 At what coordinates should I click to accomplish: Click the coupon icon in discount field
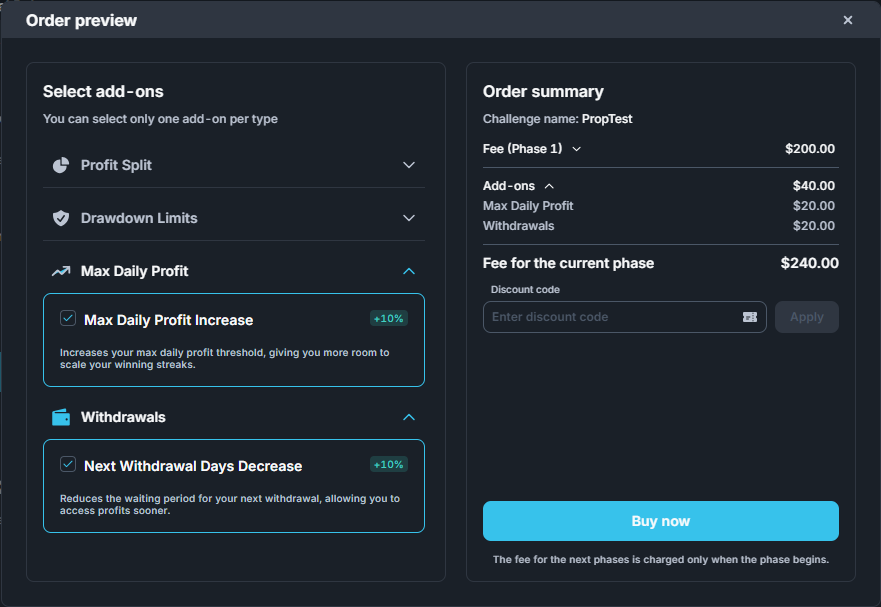pyautogui.click(x=749, y=317)
